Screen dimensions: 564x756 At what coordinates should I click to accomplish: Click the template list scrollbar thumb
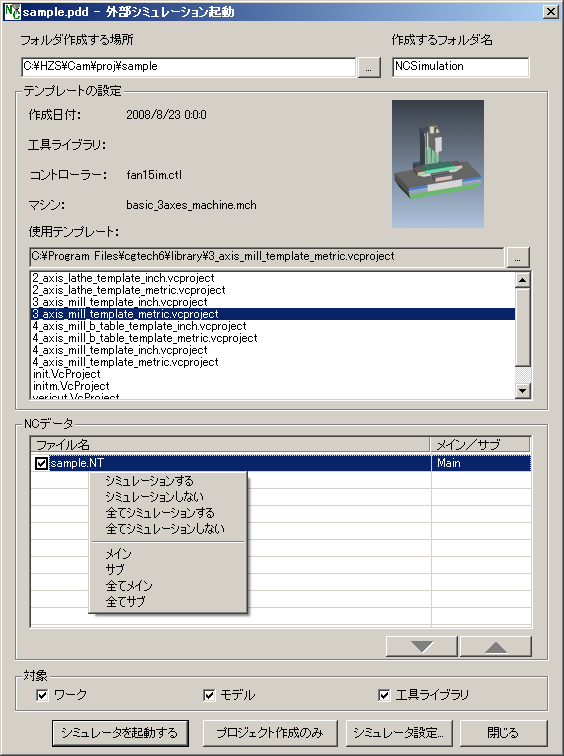click(x=523, y=327)
